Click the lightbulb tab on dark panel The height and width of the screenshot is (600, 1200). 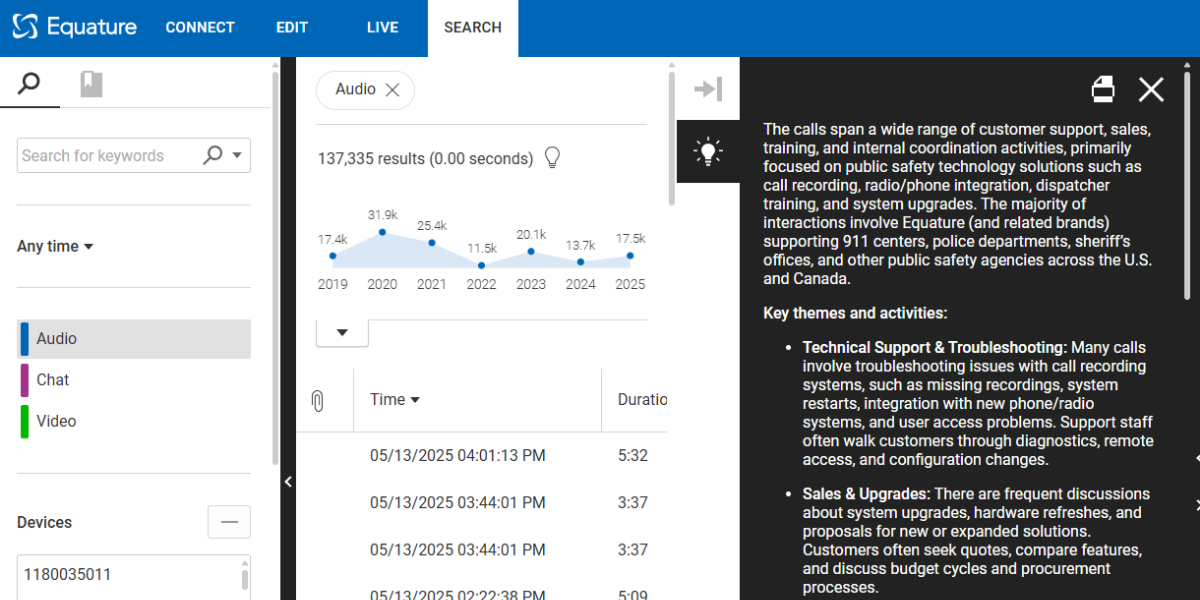pyautogui.click(x=708, y=152)
